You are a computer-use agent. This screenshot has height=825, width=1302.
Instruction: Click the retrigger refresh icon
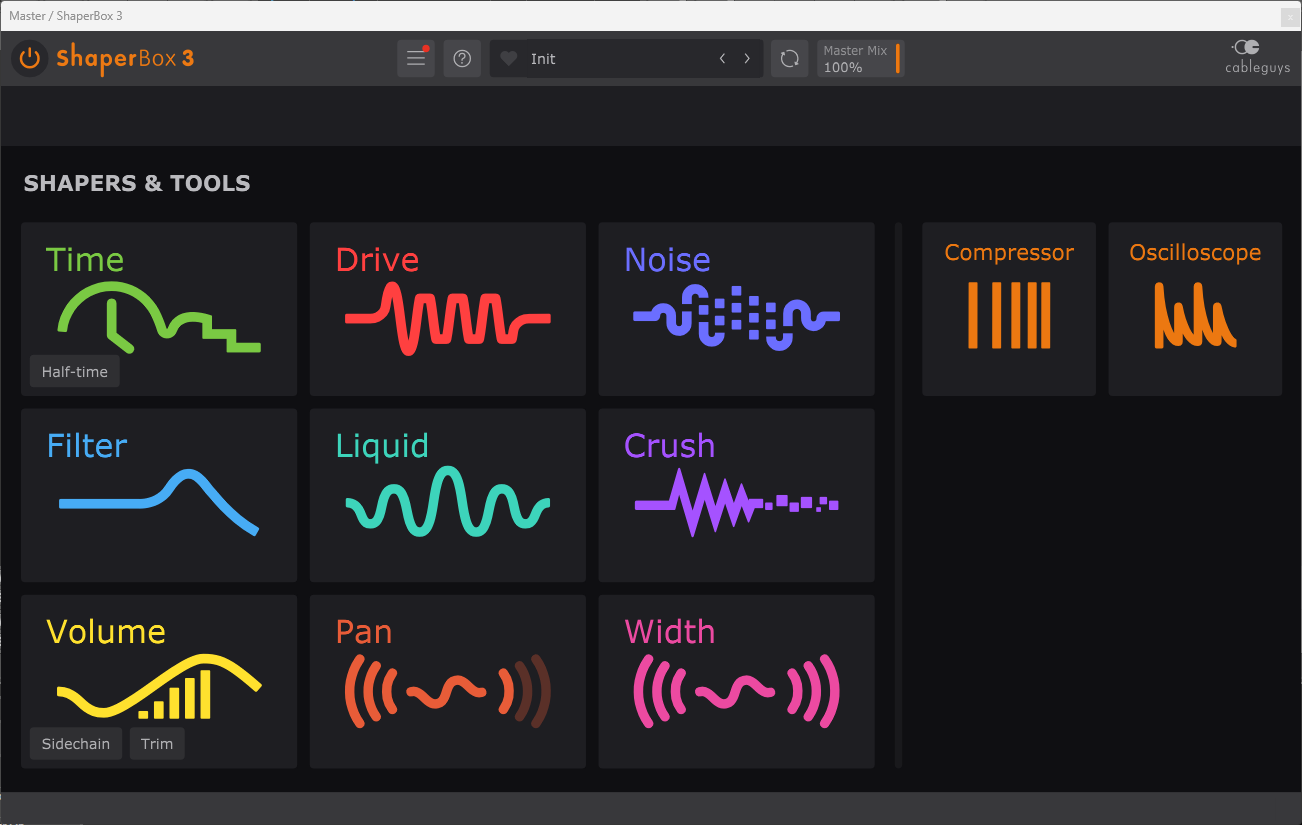789,58
